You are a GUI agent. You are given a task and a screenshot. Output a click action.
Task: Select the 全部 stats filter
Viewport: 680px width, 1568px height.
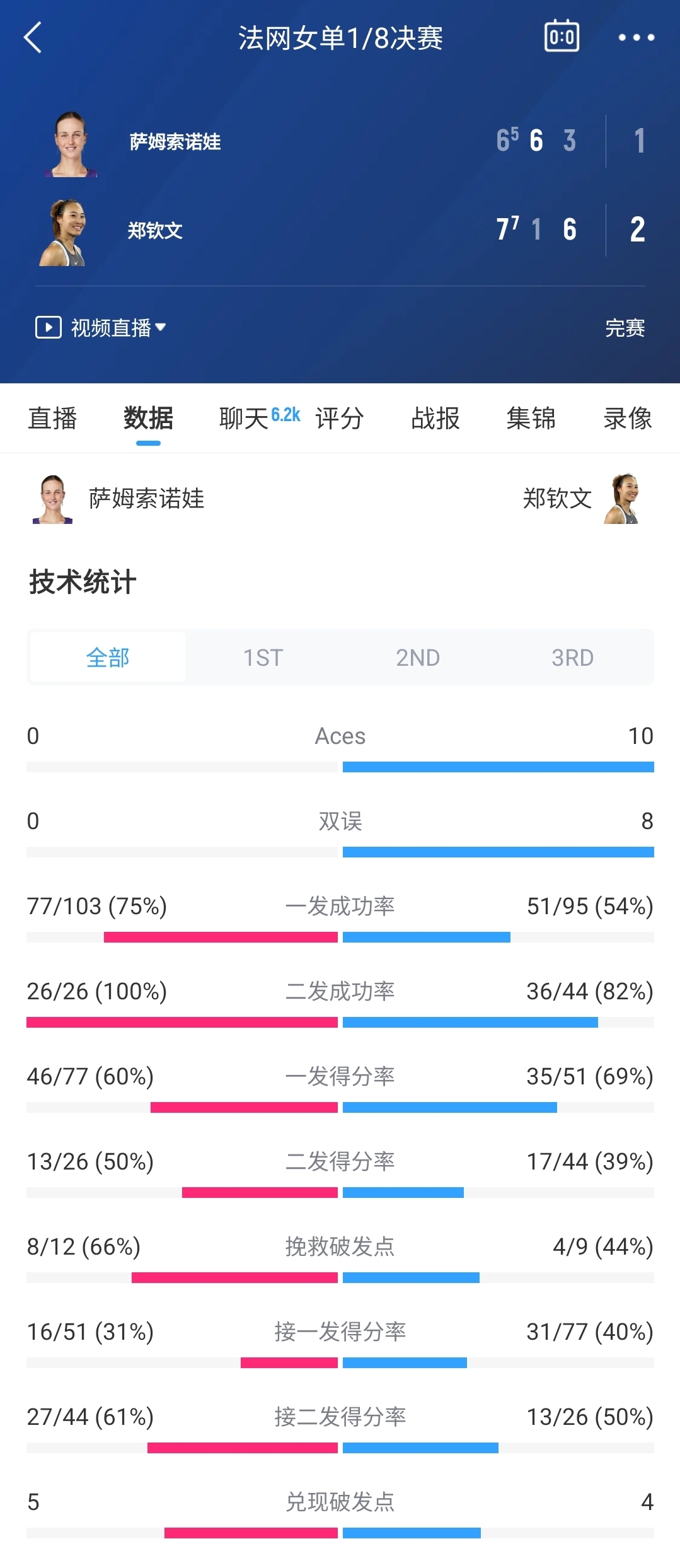(x=108, y=658)
